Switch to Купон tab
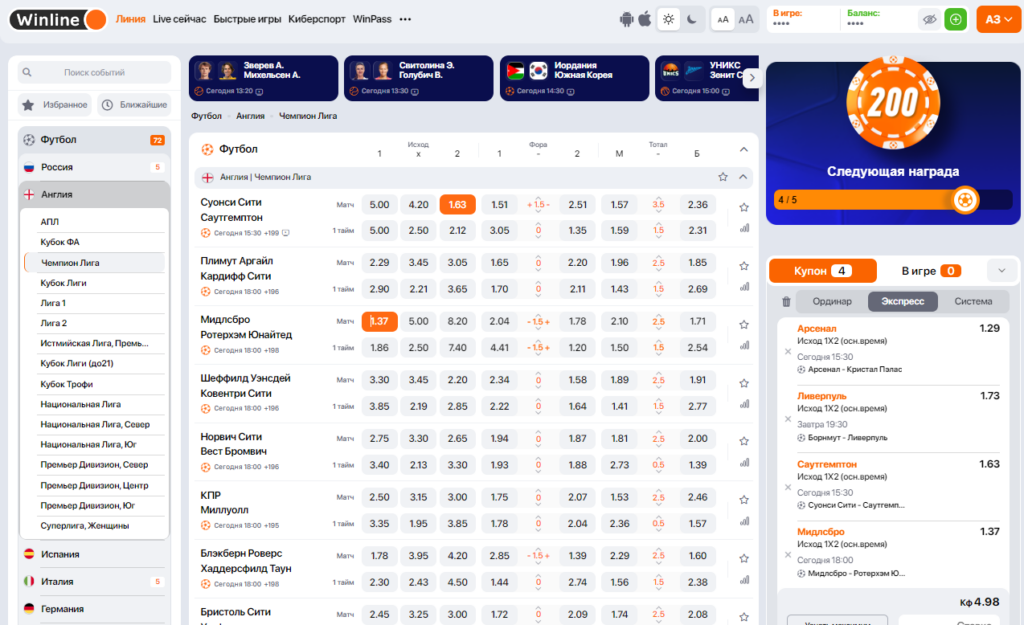1024x625 pixels. [823, 270]
